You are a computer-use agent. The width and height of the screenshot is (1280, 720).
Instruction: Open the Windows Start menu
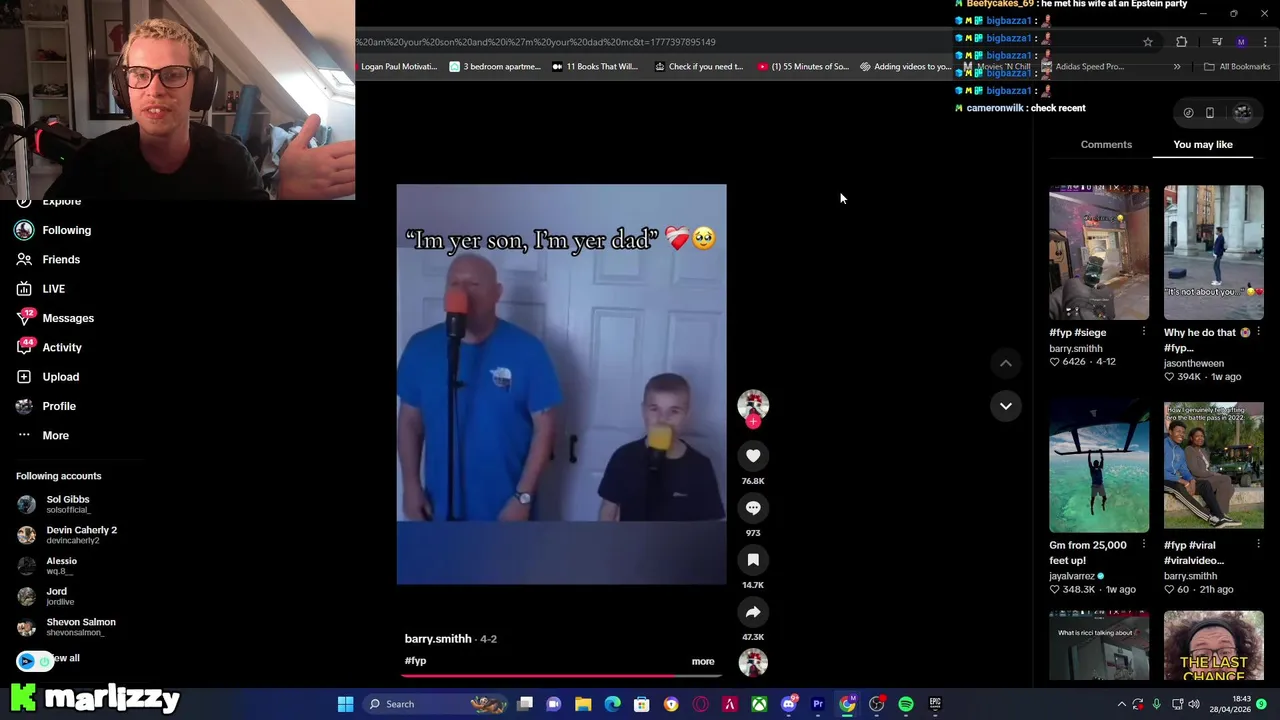pyautogui.click(x=345, y=704)
